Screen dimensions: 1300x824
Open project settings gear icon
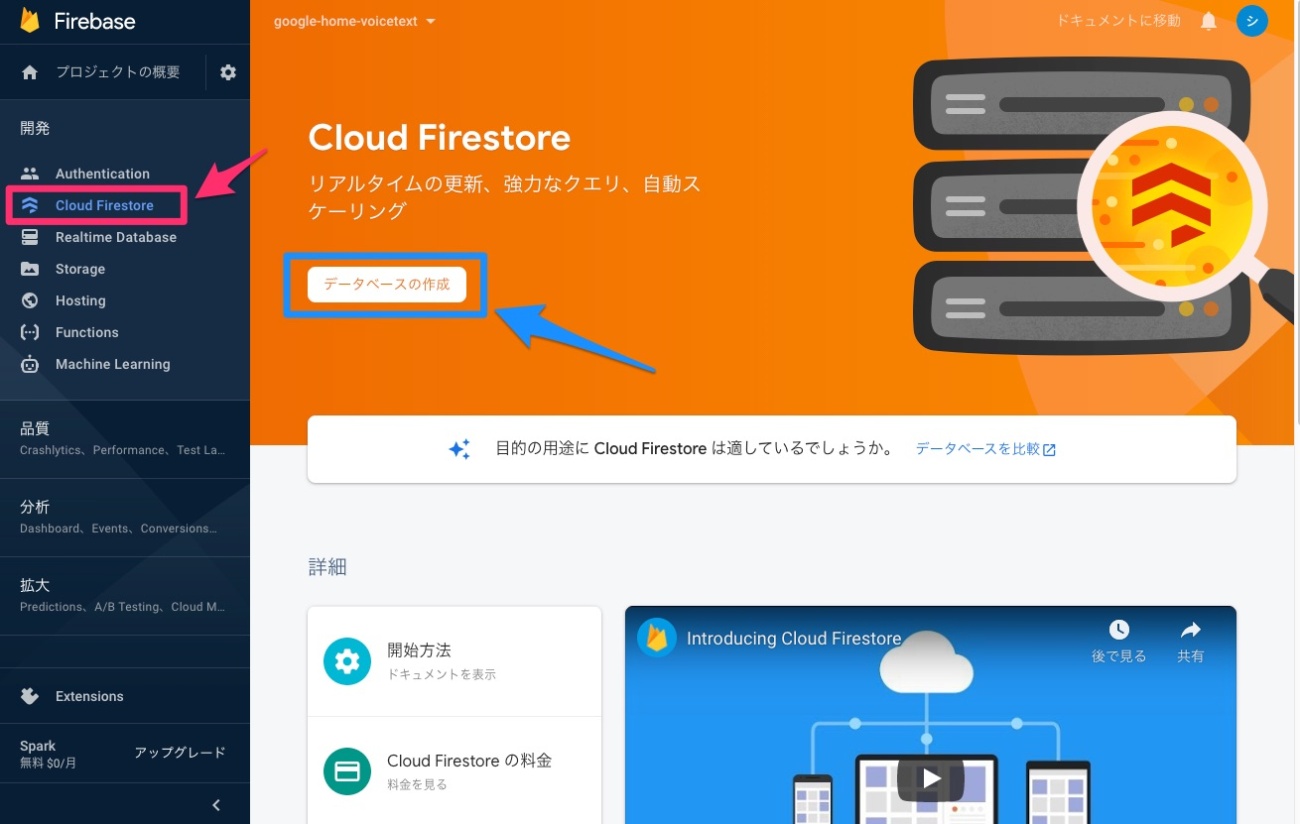[228, 72]
